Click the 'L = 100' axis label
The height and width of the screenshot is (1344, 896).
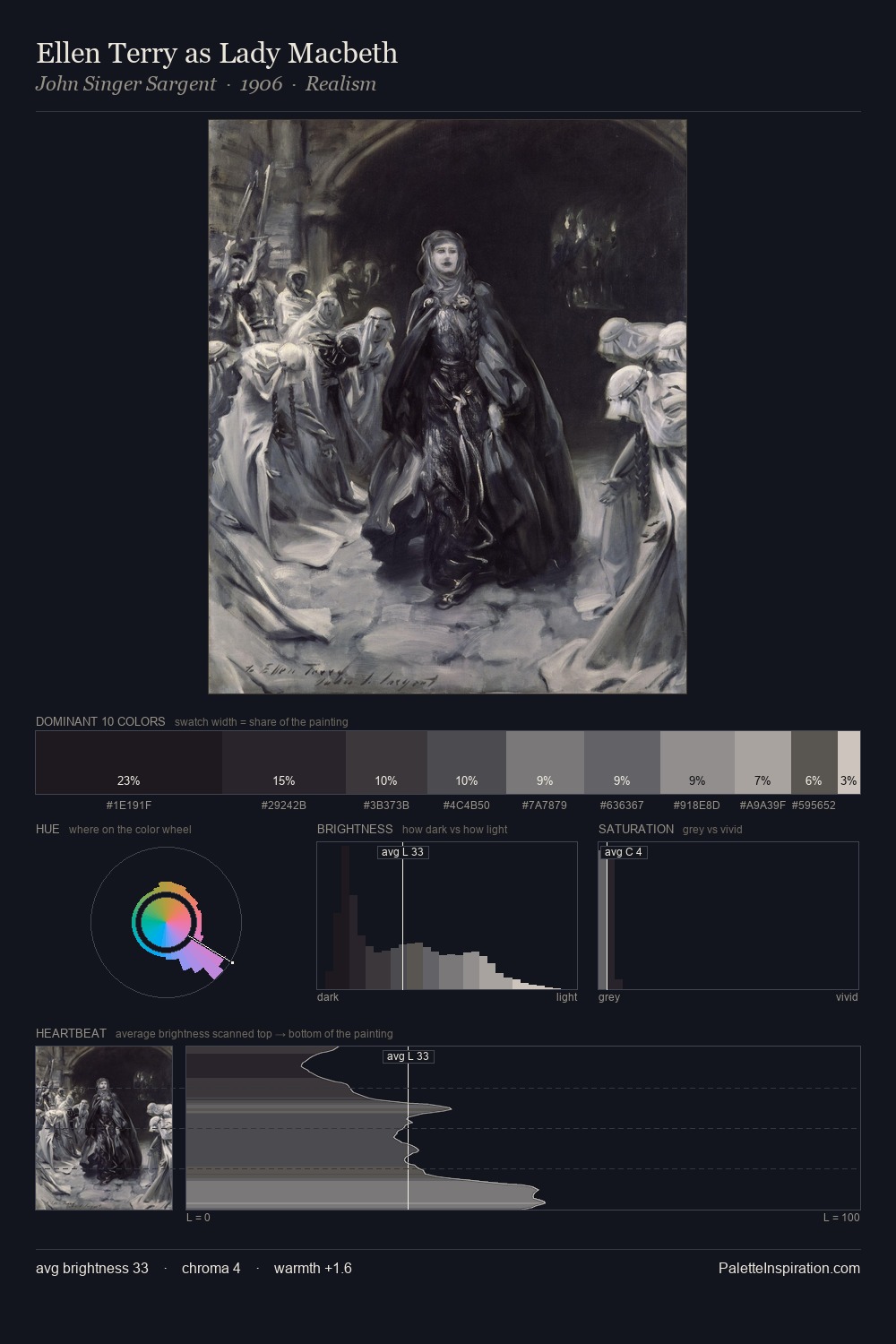(841, 1218)
